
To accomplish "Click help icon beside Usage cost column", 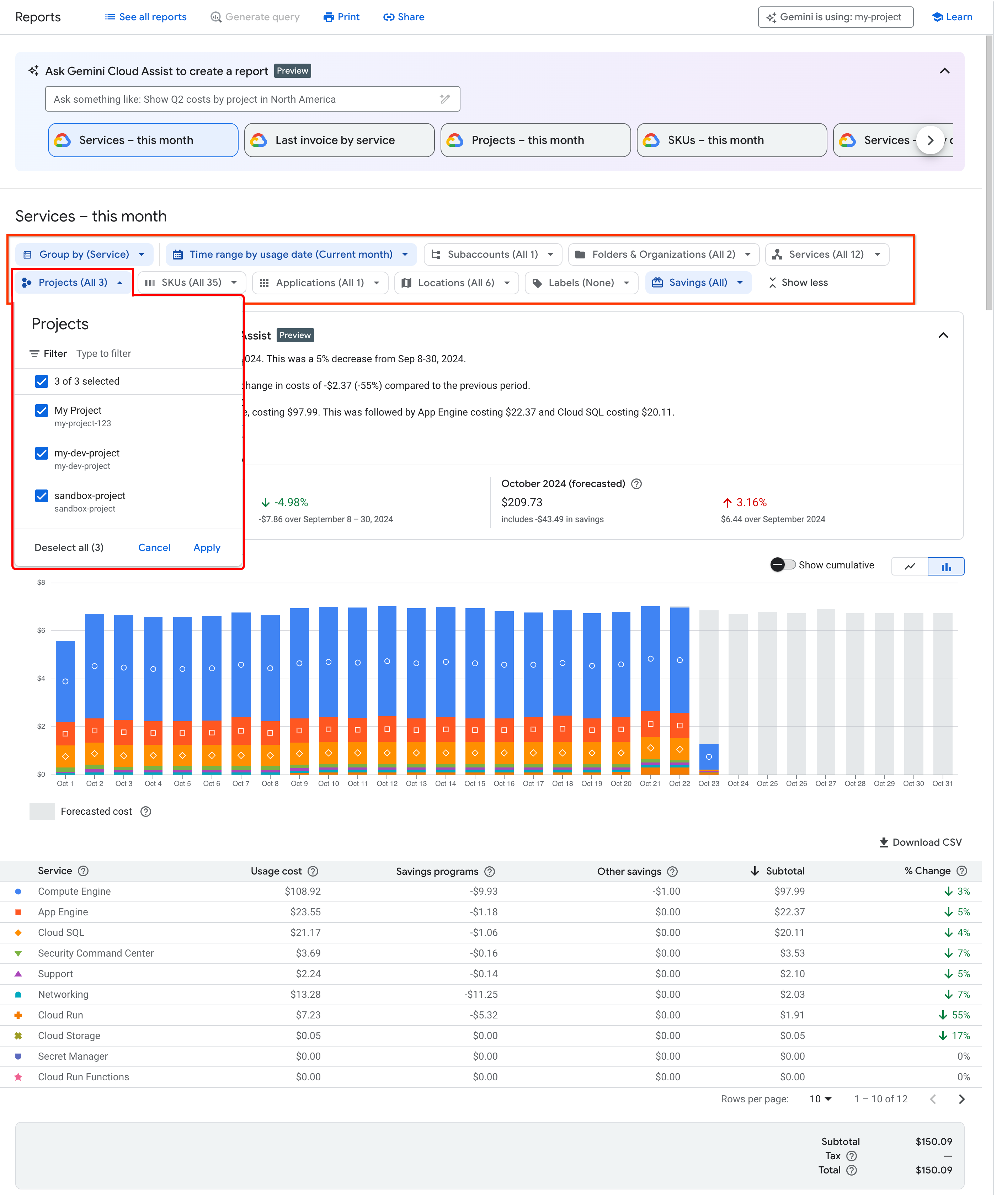I will pyautogui.click(x=313, y=871).
